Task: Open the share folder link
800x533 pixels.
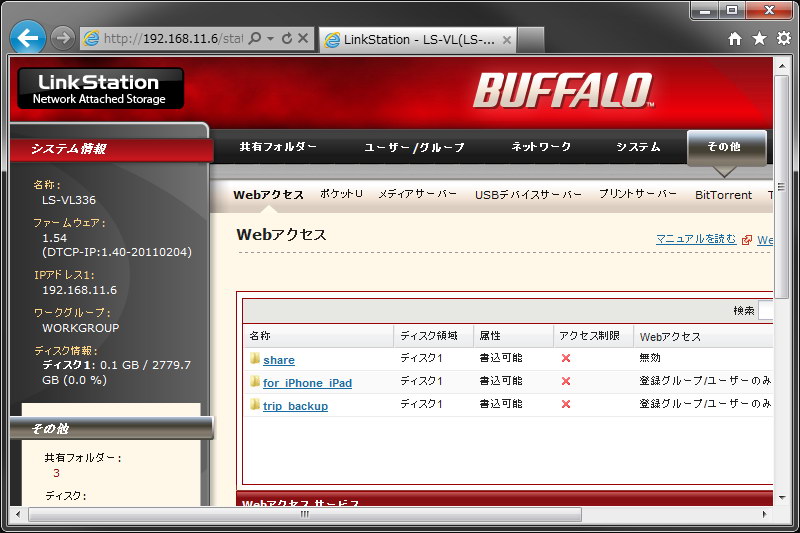Action: click(279, 360)
